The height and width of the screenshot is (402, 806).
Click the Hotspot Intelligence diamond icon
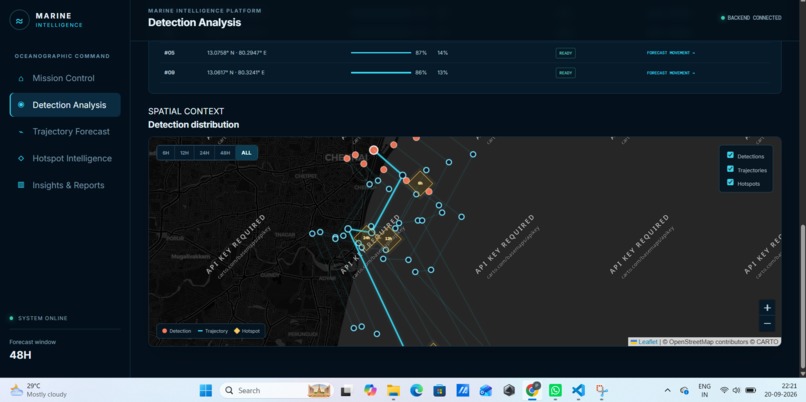(21, 158)
